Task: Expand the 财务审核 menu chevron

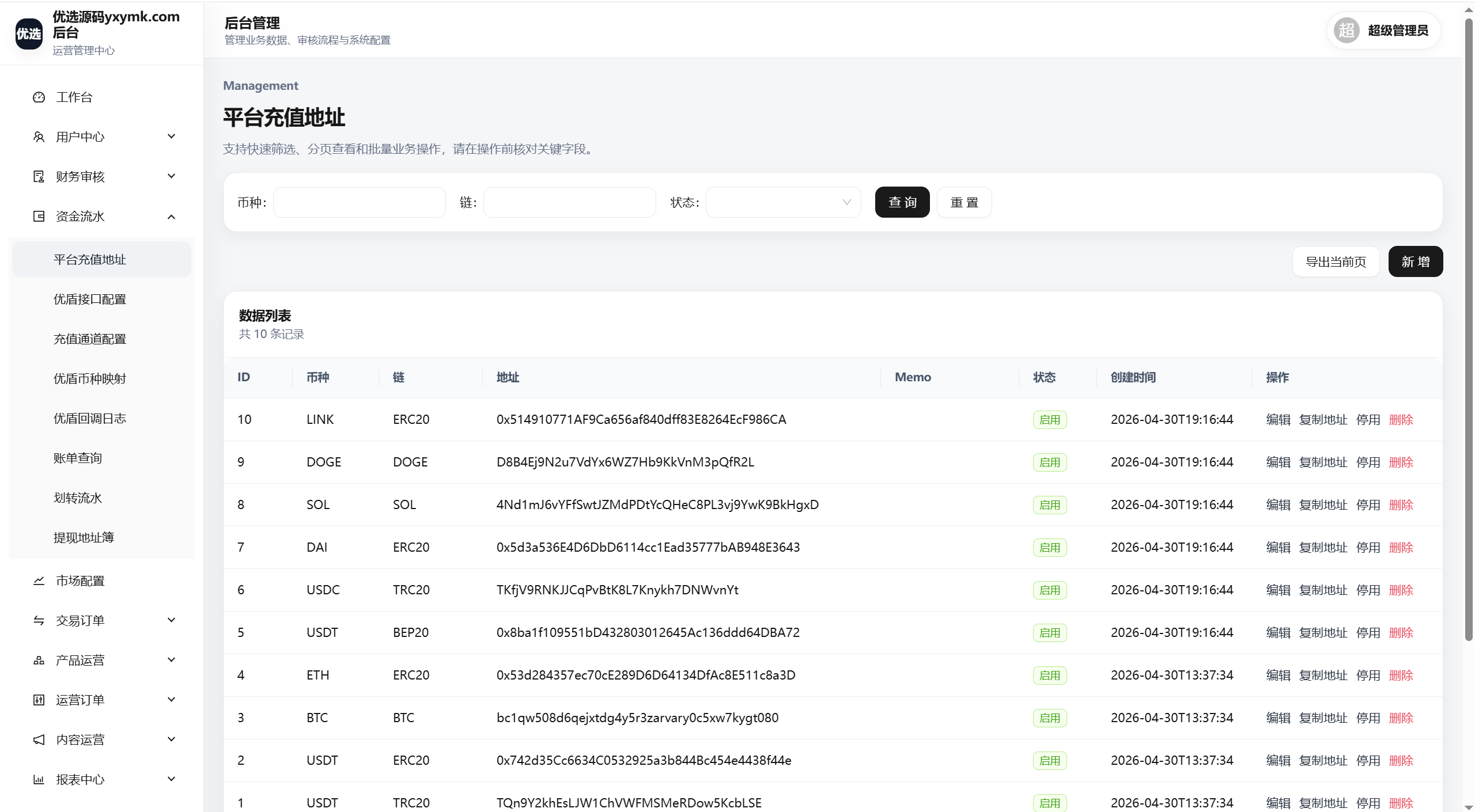Action: tap(171, 176)
